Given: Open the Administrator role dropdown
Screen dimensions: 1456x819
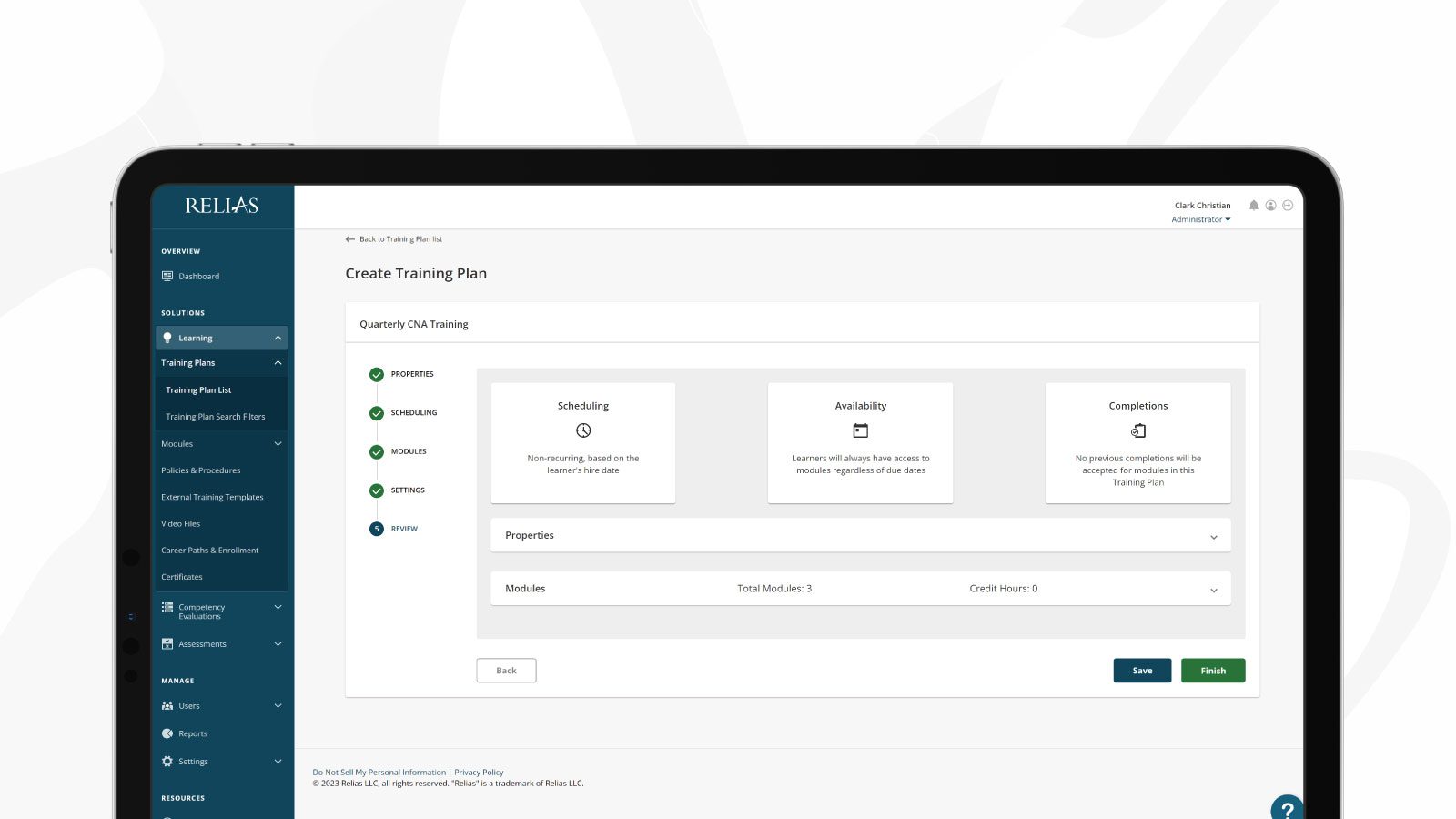Looking at the screenshot, I should 1201,219.
